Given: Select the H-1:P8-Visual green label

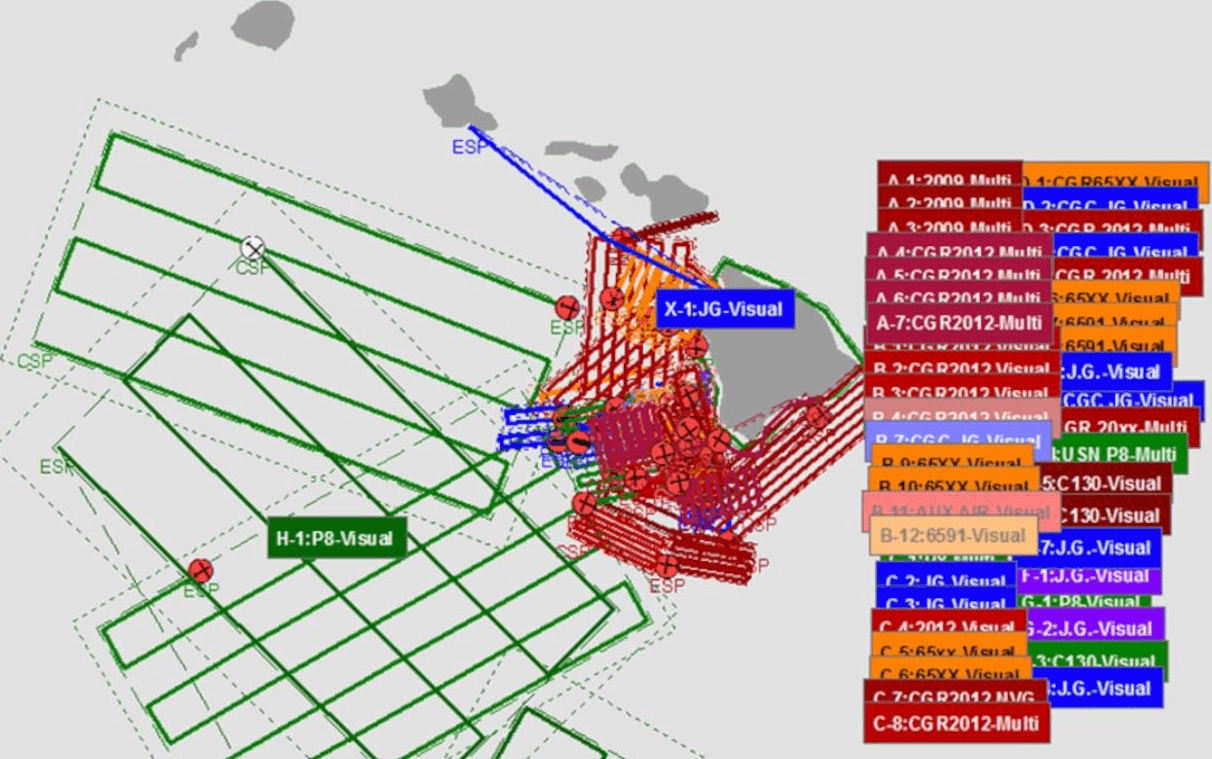Looking at the screenshot, I should click(x=337, y=539).
